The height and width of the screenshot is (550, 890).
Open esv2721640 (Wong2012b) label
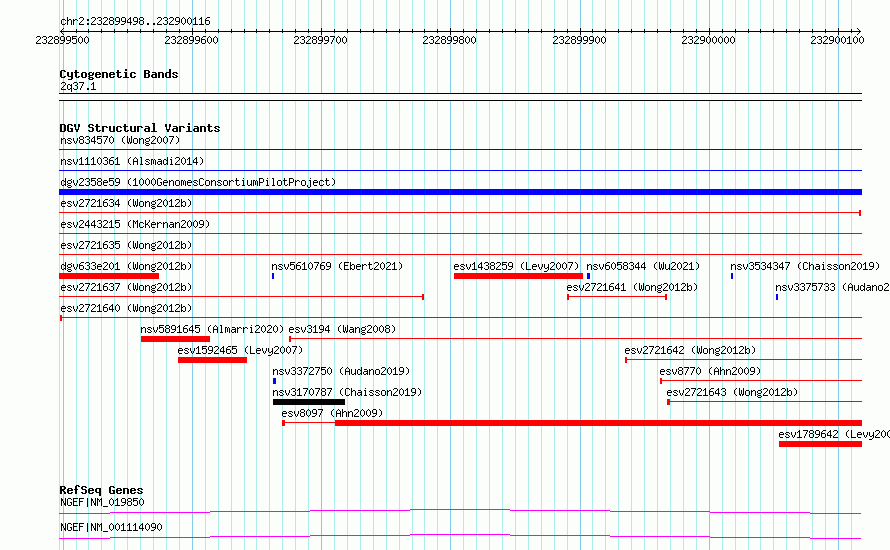coord(126,308)
